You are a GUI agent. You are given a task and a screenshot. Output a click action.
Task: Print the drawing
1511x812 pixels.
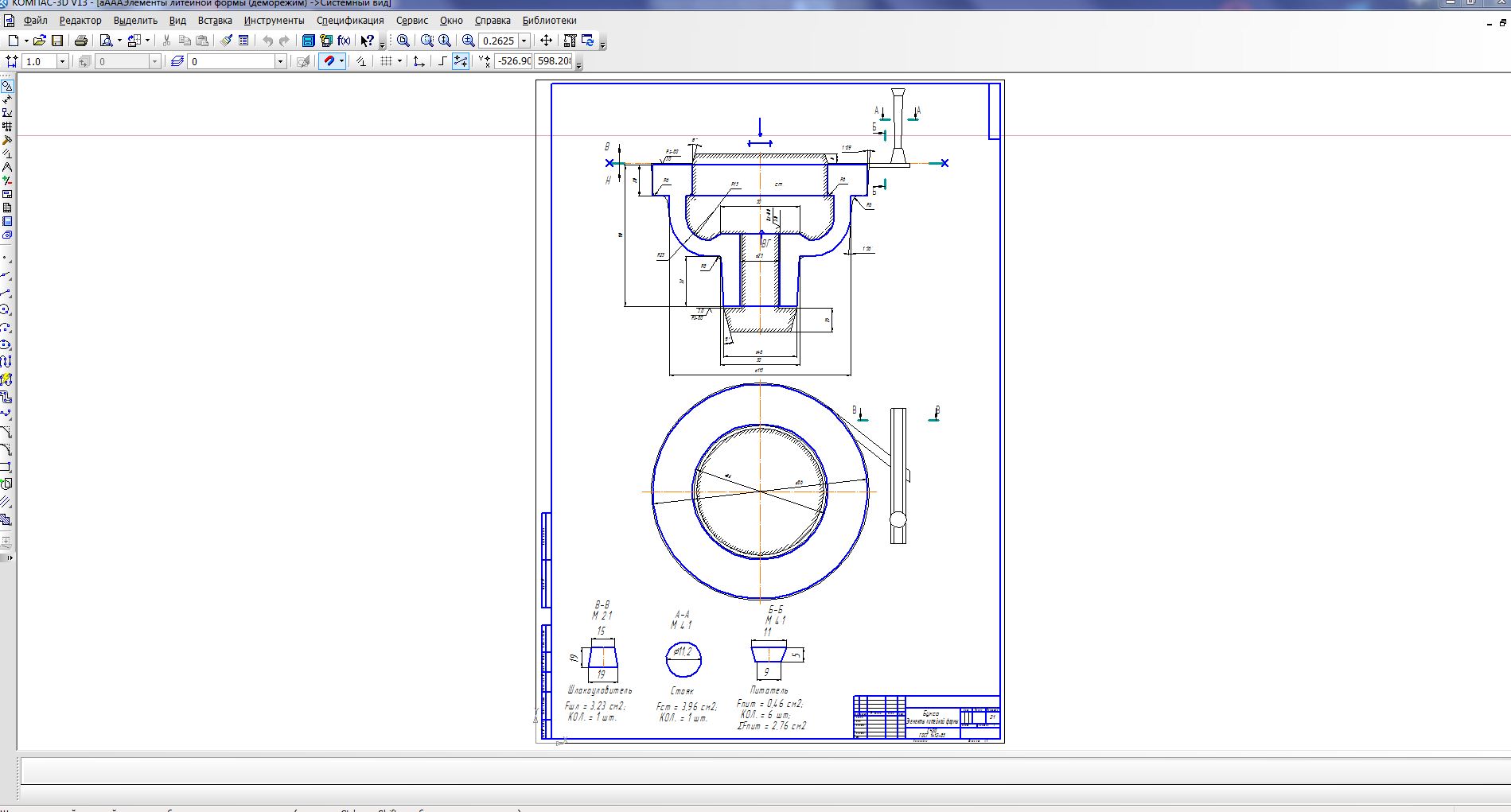point(80,41)
